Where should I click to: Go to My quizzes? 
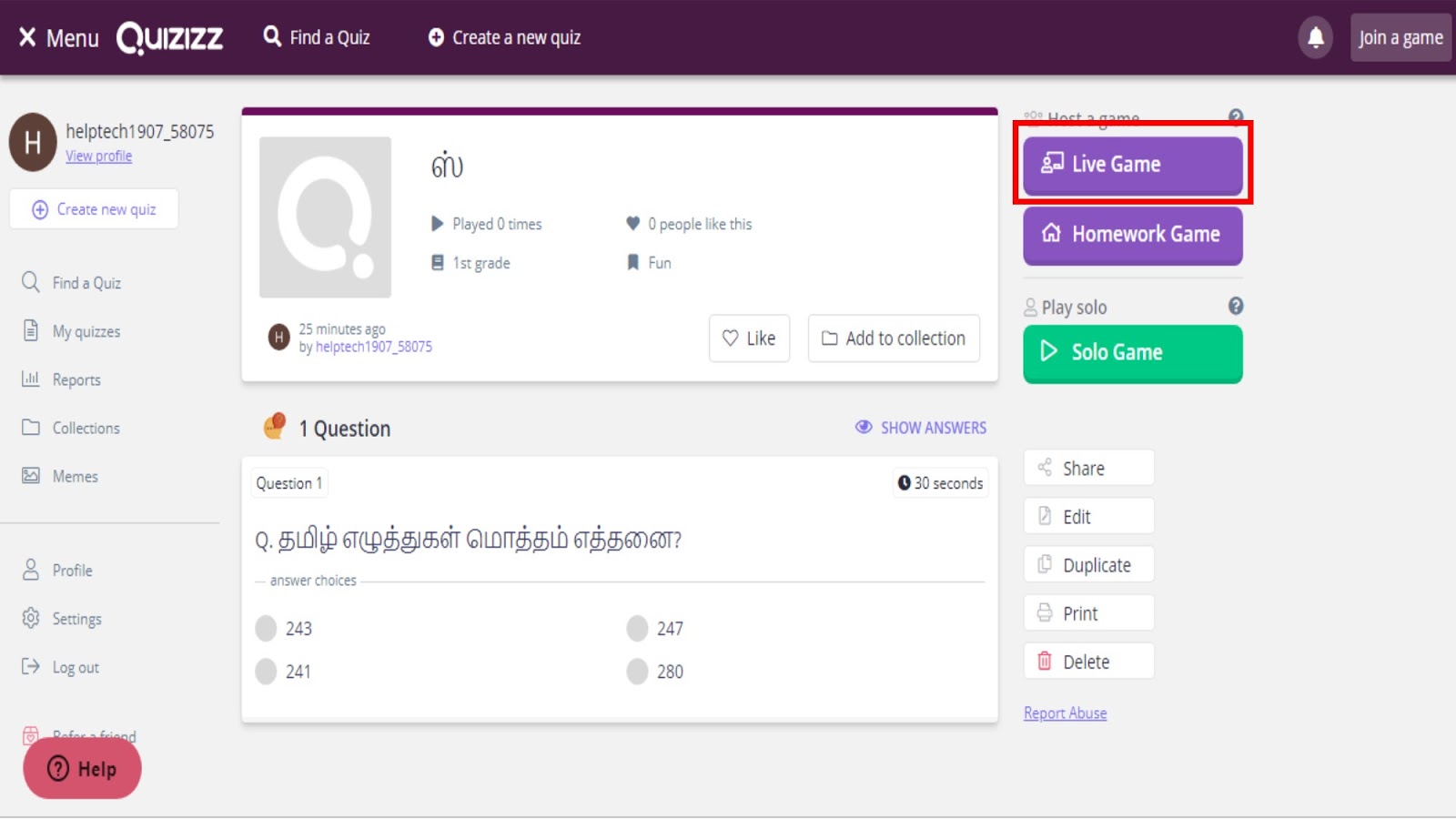point(71,331)
